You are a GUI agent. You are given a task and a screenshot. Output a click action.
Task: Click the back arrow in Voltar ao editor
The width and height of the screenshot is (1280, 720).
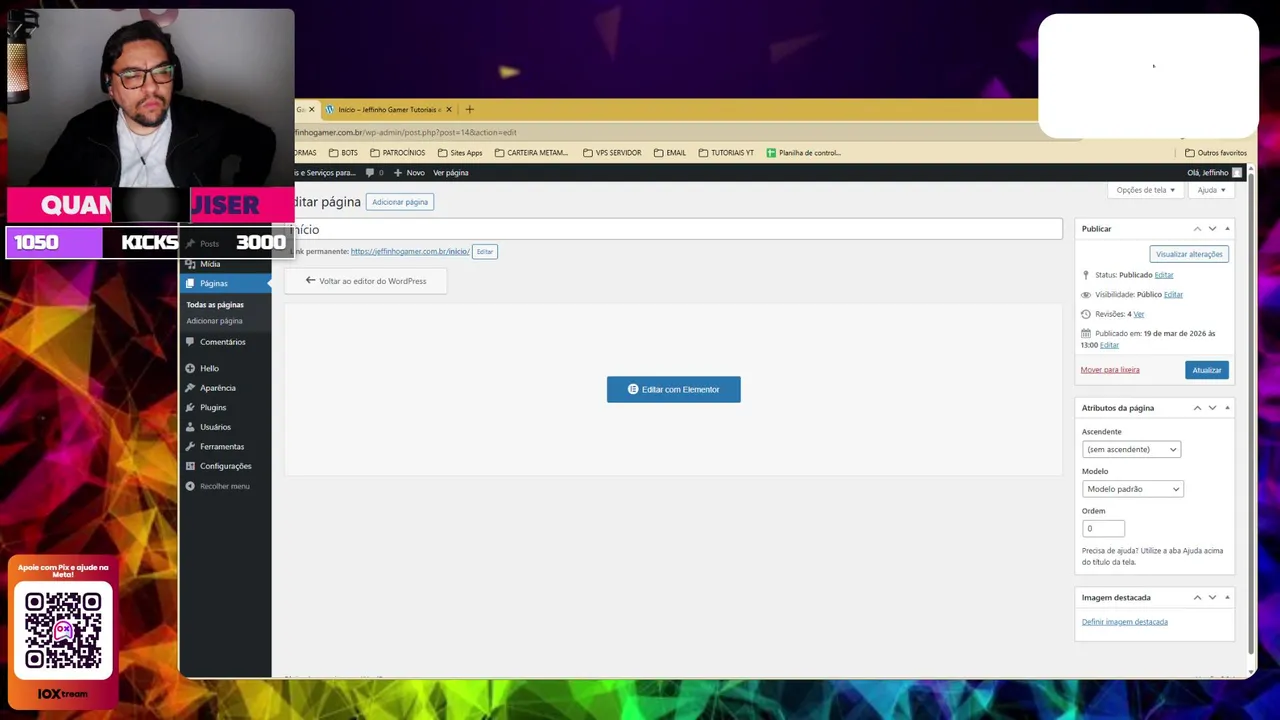(x=310, y=281)
